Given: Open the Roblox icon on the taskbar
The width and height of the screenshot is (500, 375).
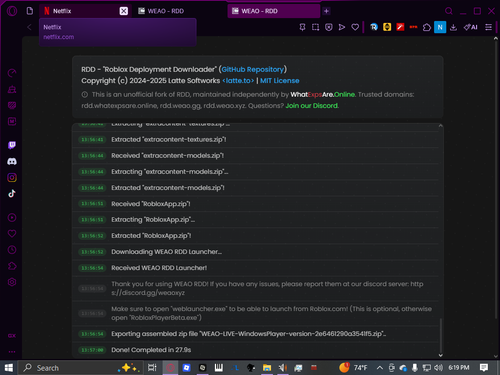Looking at the screenshot, I should coord(186,368).
